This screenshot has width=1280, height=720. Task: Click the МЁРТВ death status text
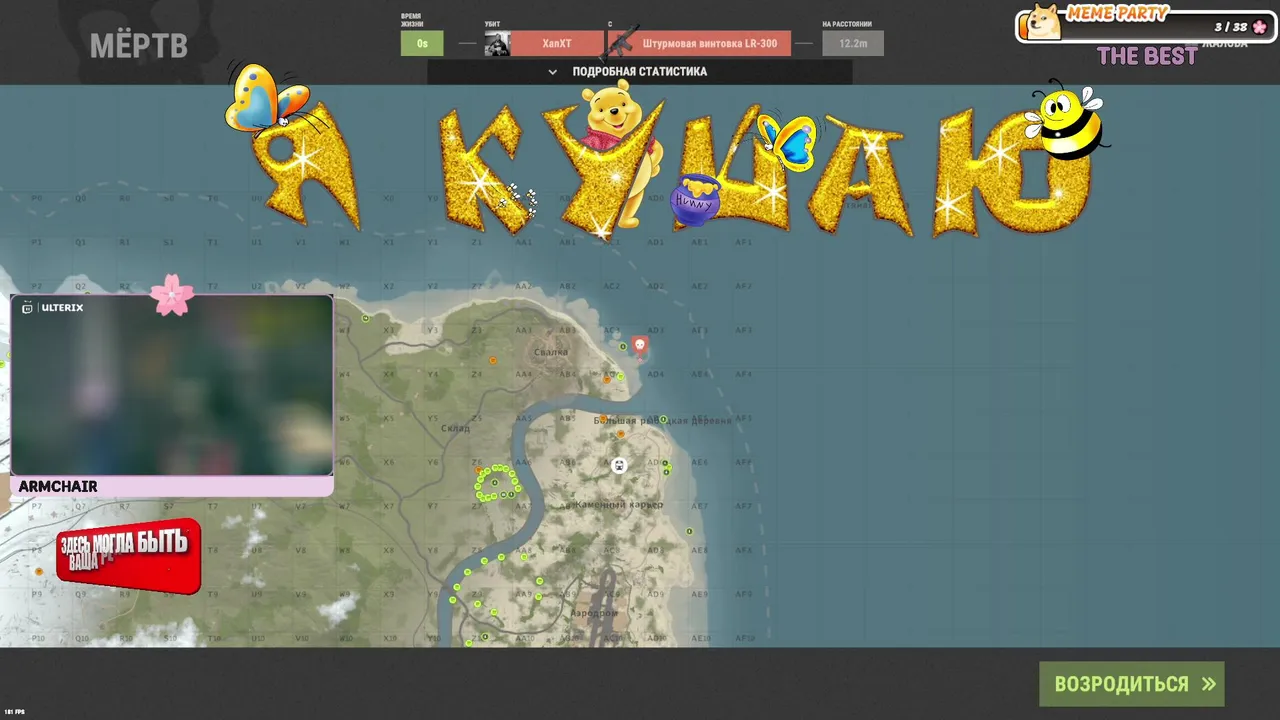[x=139, y=46]
